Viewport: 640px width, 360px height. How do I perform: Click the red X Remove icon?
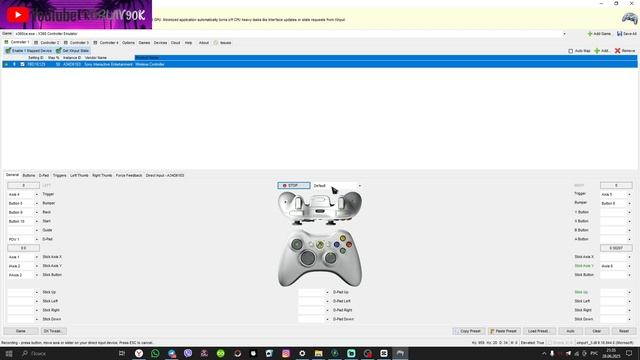click(x=618, y=51)
